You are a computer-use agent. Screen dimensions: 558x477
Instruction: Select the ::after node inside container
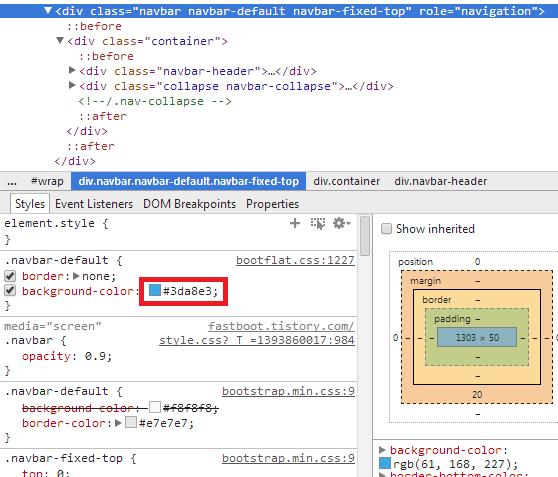click(103, 116)
